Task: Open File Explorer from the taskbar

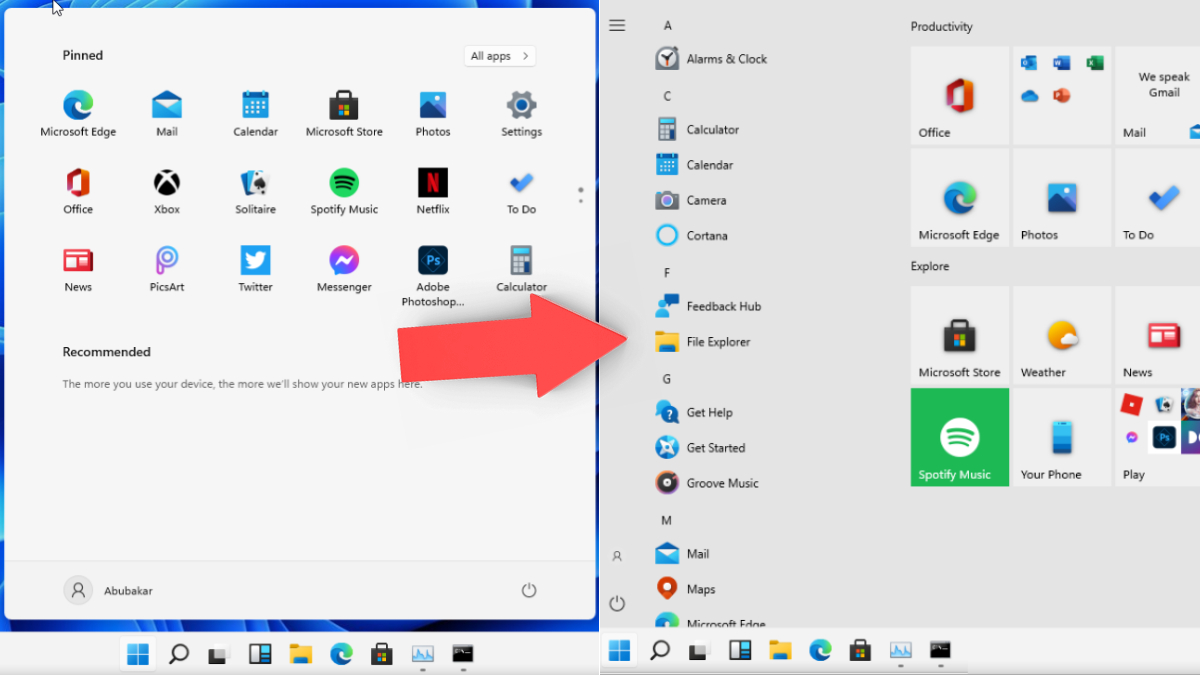Action: pyautogui.click(x=300, y=654)
